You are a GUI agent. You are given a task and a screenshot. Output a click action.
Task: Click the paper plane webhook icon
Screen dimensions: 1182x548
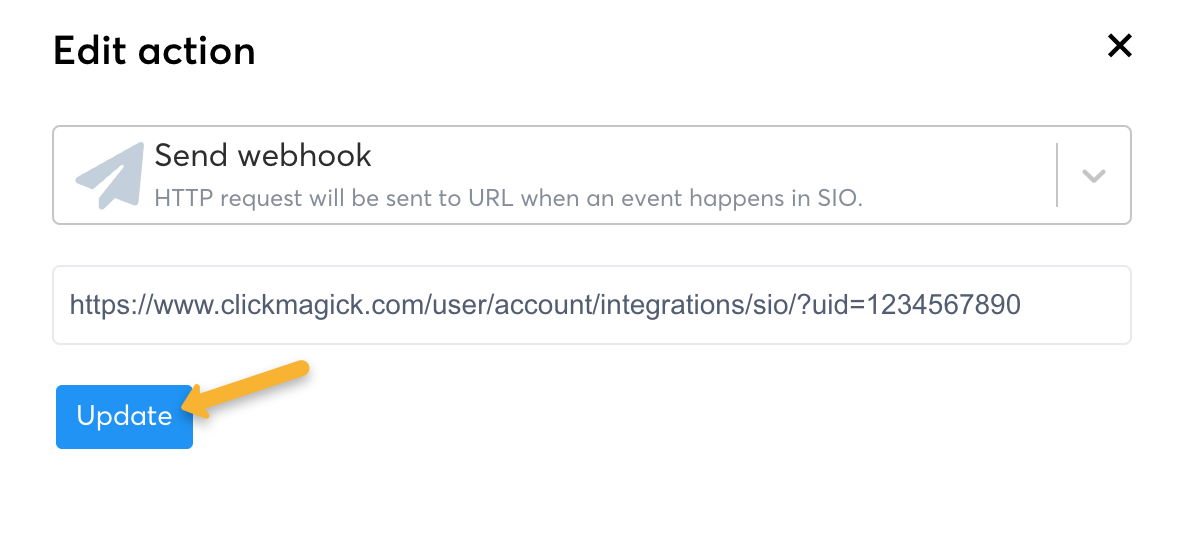tap(110, 175)
